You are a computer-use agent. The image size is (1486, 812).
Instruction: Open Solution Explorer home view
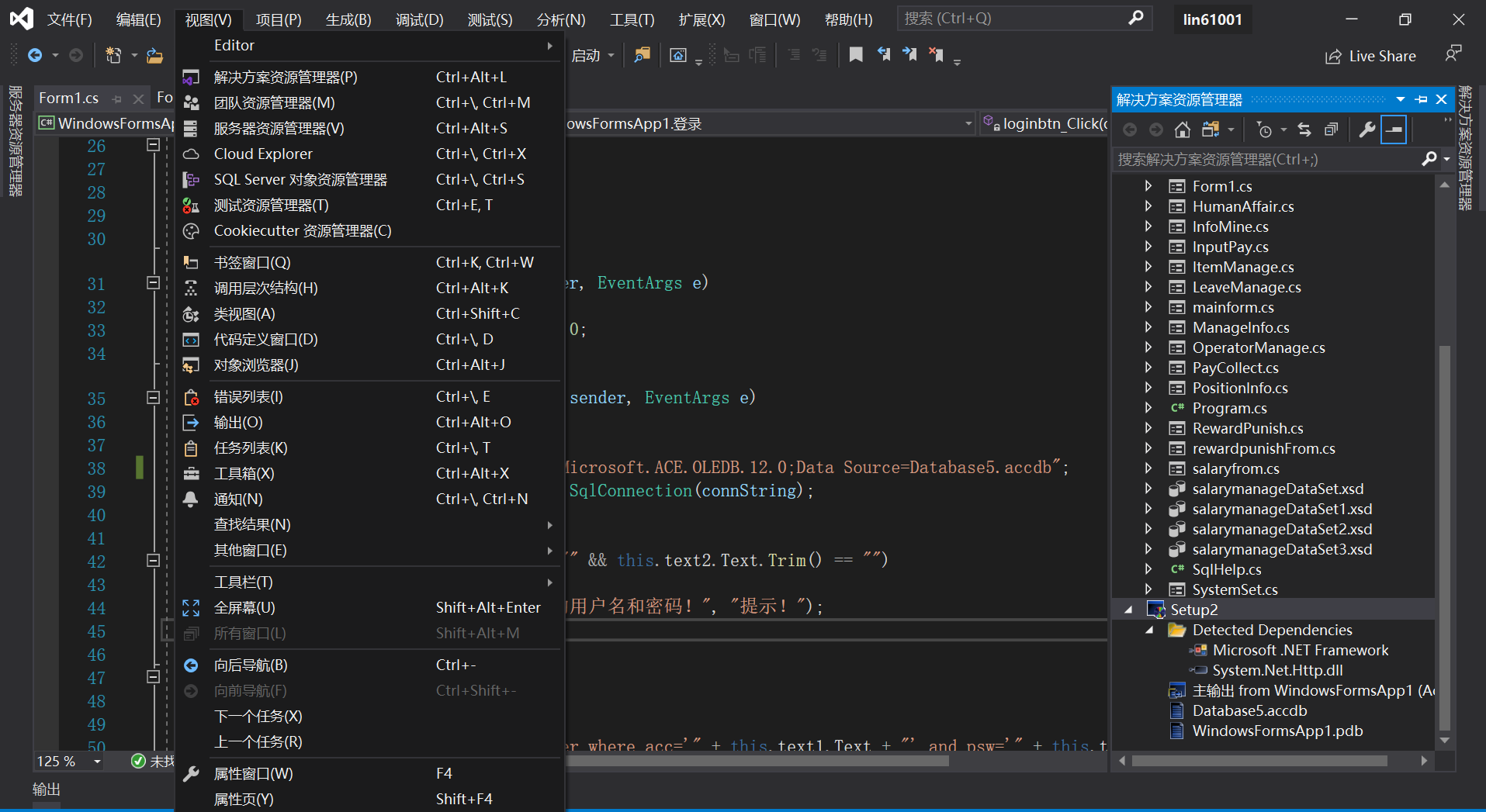[x=1183, y=130]
